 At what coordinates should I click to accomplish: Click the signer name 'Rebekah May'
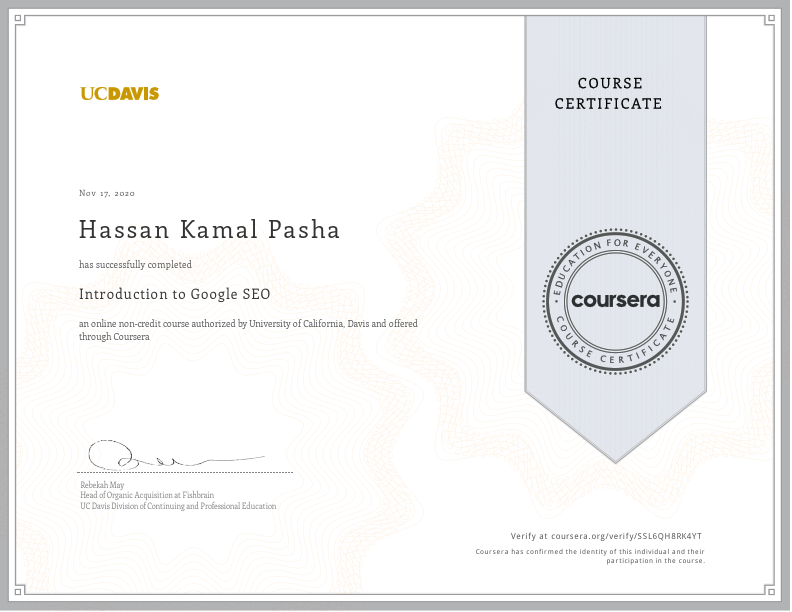[x=102, y=485]
